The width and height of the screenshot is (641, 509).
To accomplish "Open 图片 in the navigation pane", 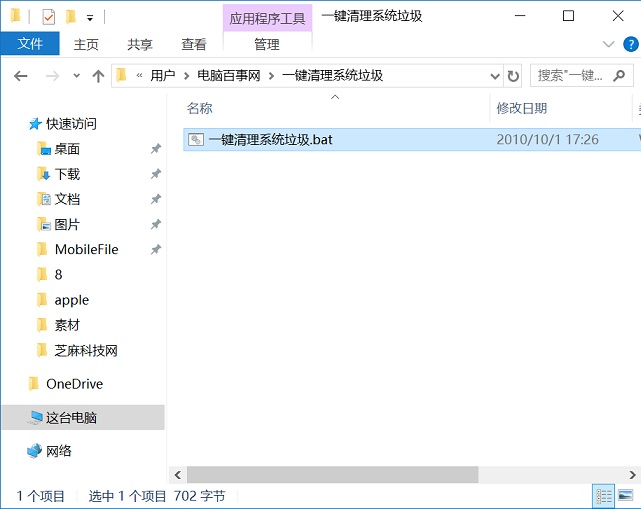I will pyautogui.click(x=67, y=224).
